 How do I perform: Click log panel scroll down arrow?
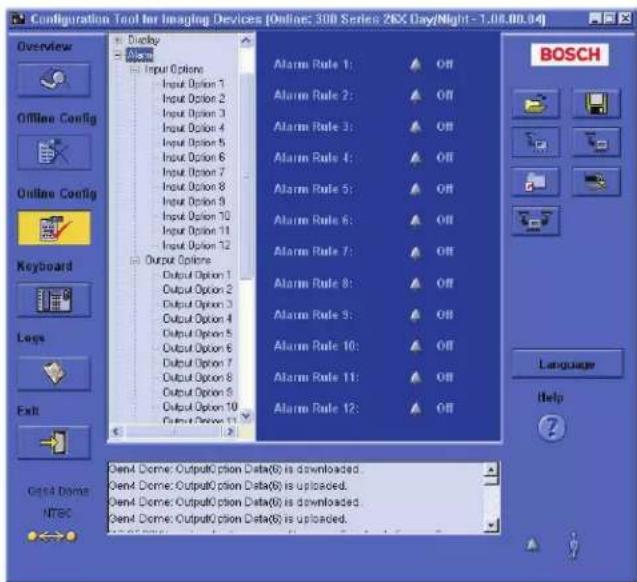tap(491, 526)
